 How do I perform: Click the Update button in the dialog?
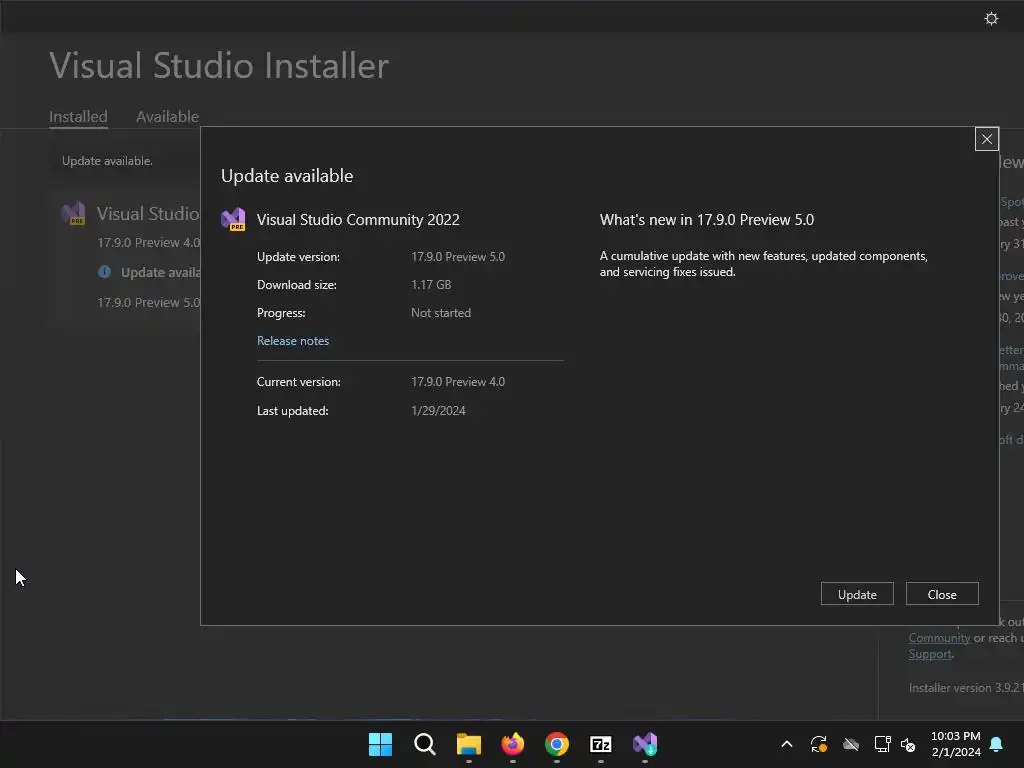pyautogui.click(x=857, y=594)
